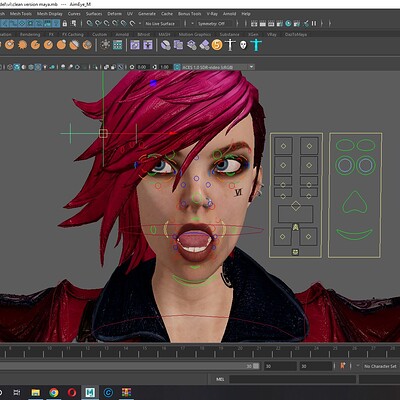The width and height of the screenshot is (400, 400).
Task: Click the exposure icon before 0.00
Action: click(x=132, y=67)
